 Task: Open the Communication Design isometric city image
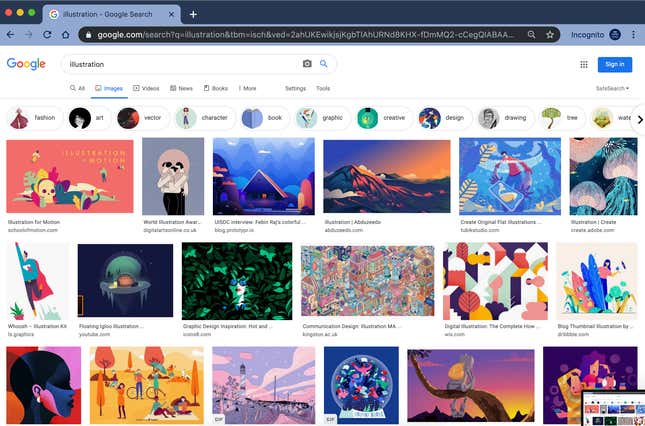[367, 281]
